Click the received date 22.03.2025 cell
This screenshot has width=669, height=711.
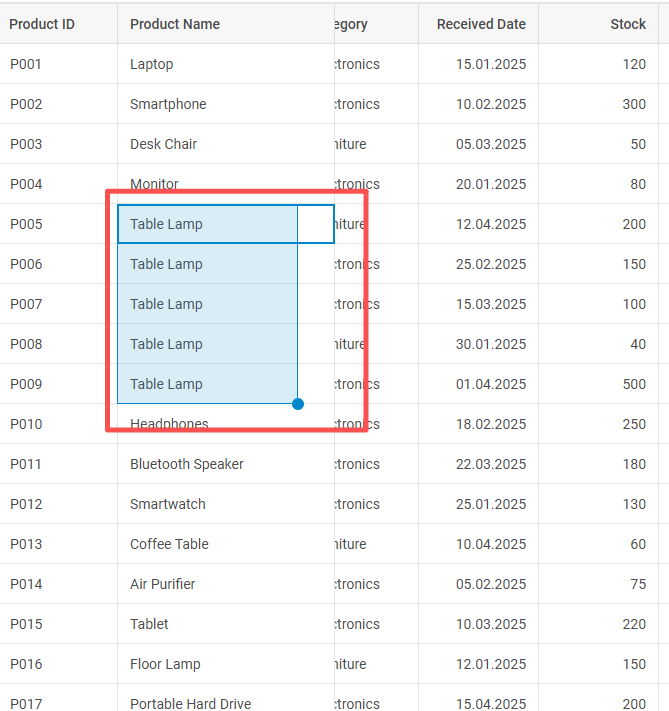point(490,464)
